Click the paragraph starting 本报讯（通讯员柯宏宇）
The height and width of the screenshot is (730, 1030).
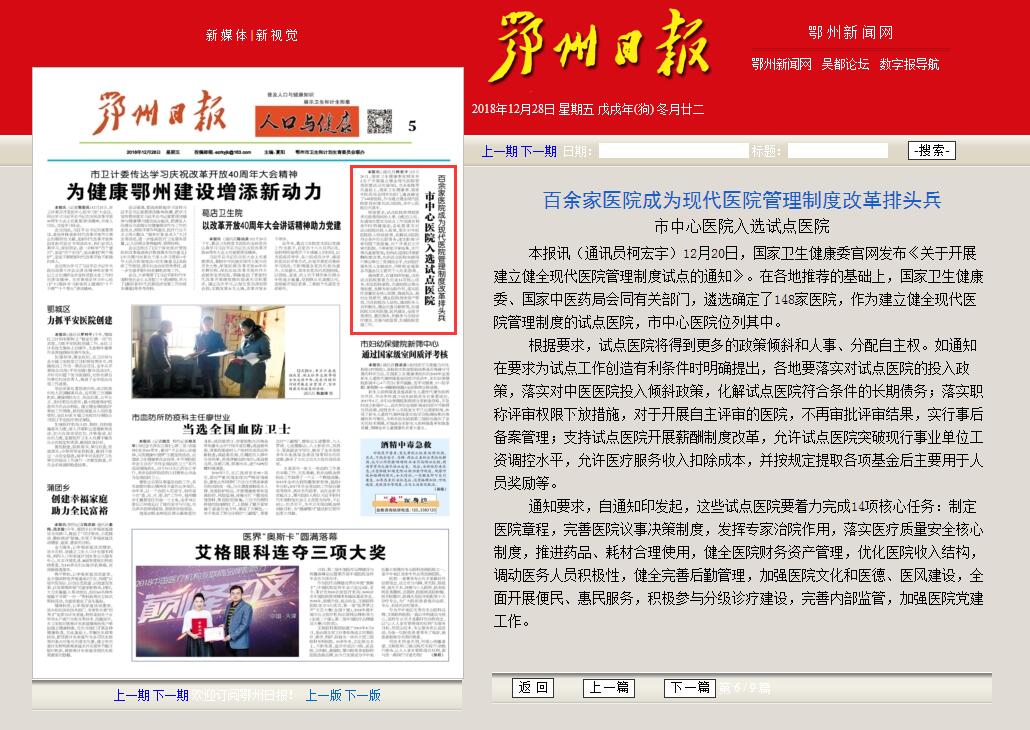(738, 288)
